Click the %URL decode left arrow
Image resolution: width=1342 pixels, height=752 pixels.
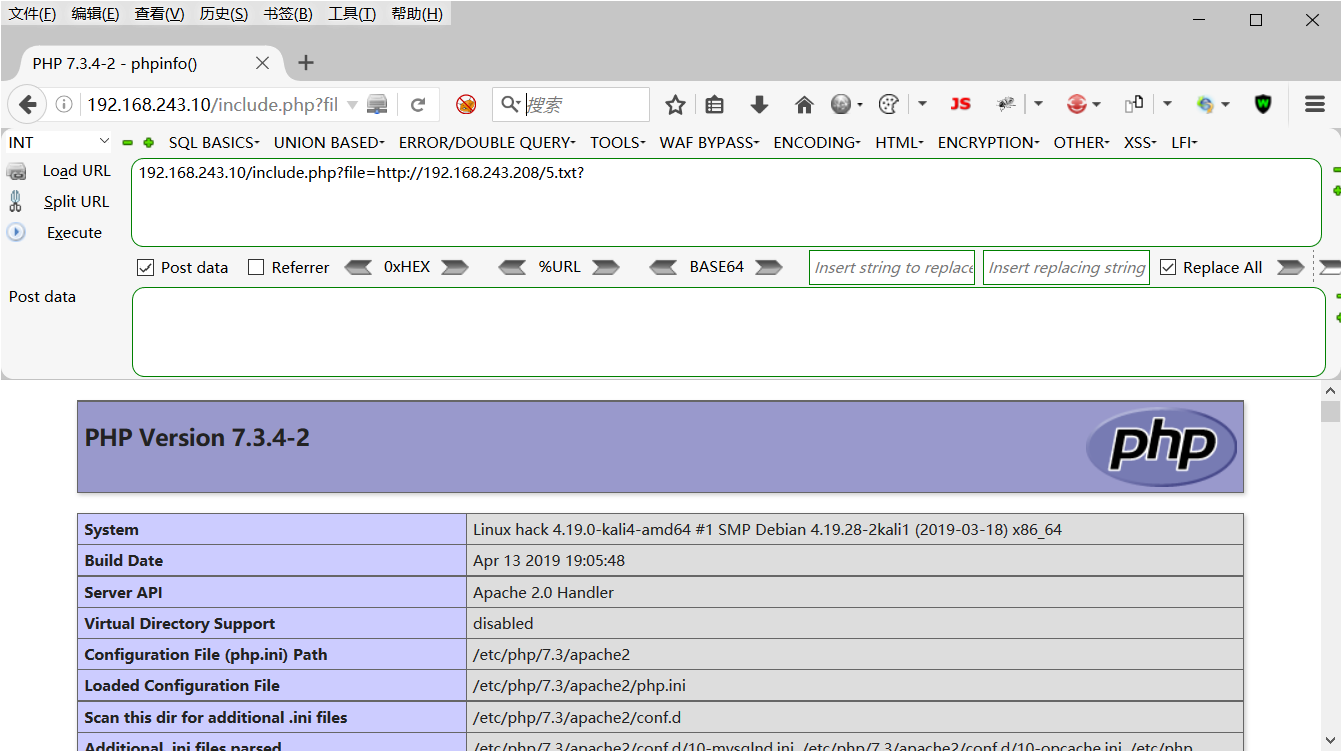512,267
